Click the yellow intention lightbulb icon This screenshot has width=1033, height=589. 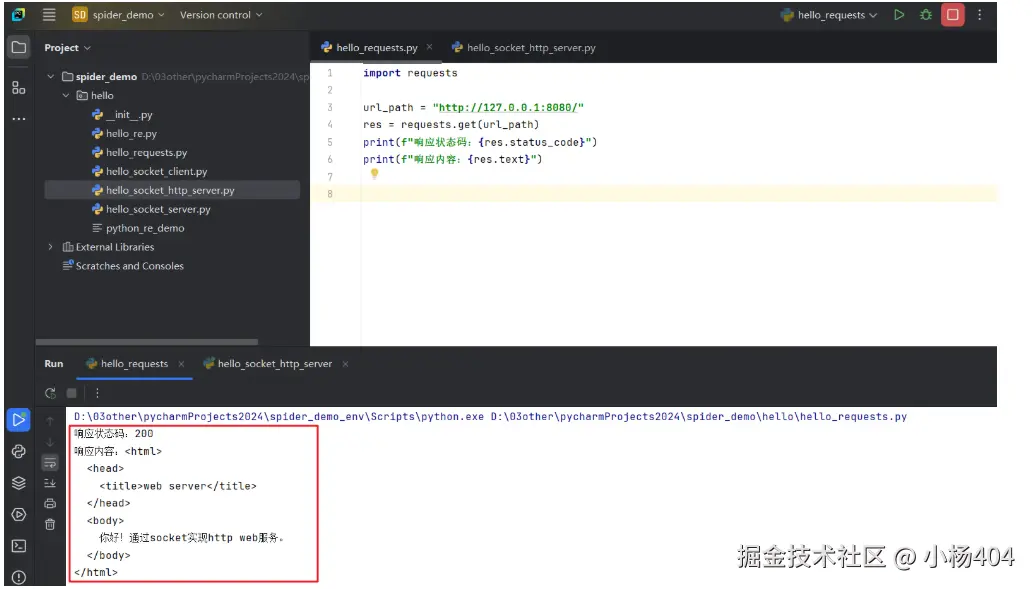coord(374,174)
